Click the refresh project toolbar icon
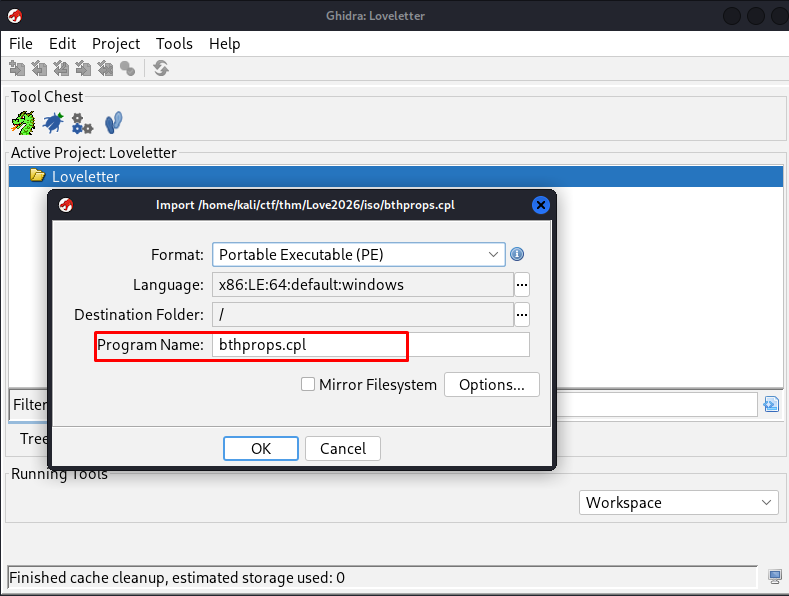This screenshot has height=596, width=789. click(161, 68)
